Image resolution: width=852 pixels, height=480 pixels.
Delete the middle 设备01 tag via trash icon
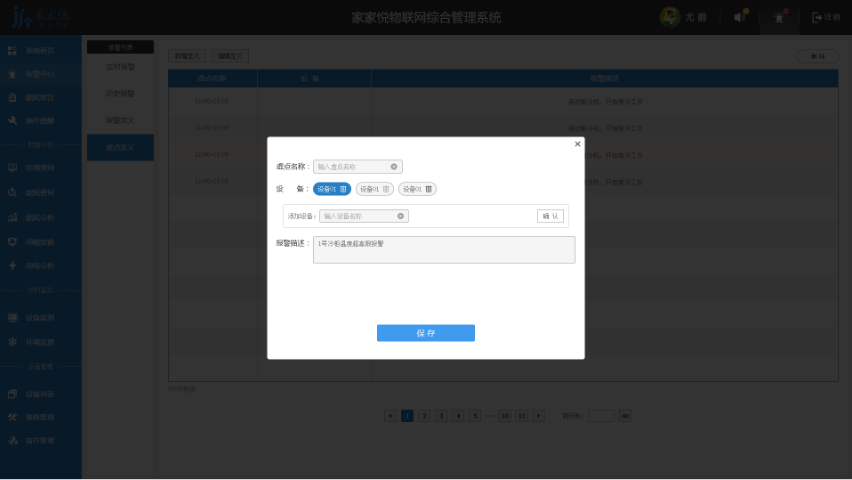pyautogui.click(x=386, y=189)
